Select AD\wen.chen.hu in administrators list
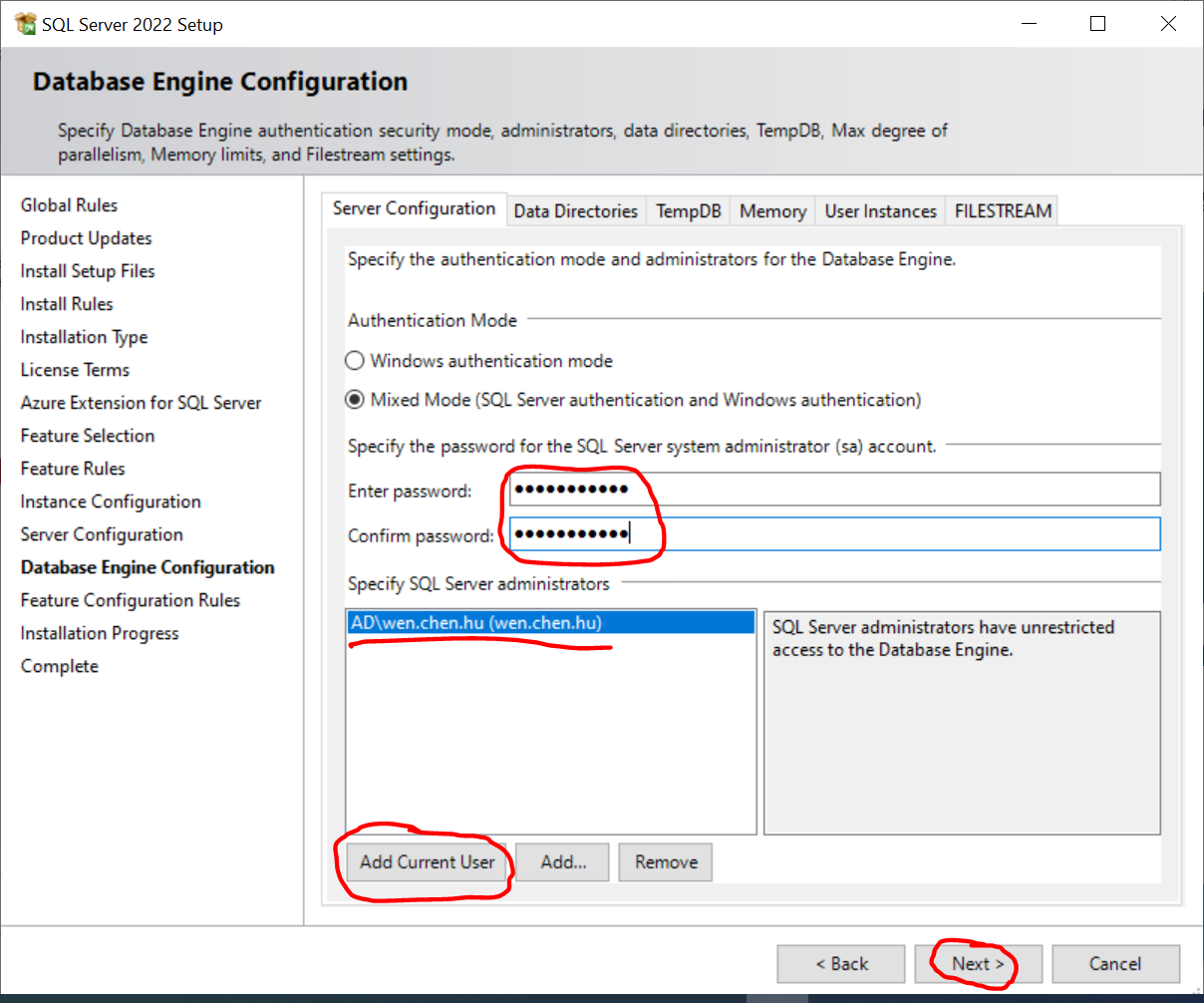The width and height of the screenshot is (1204, 1003). (550, 623)
